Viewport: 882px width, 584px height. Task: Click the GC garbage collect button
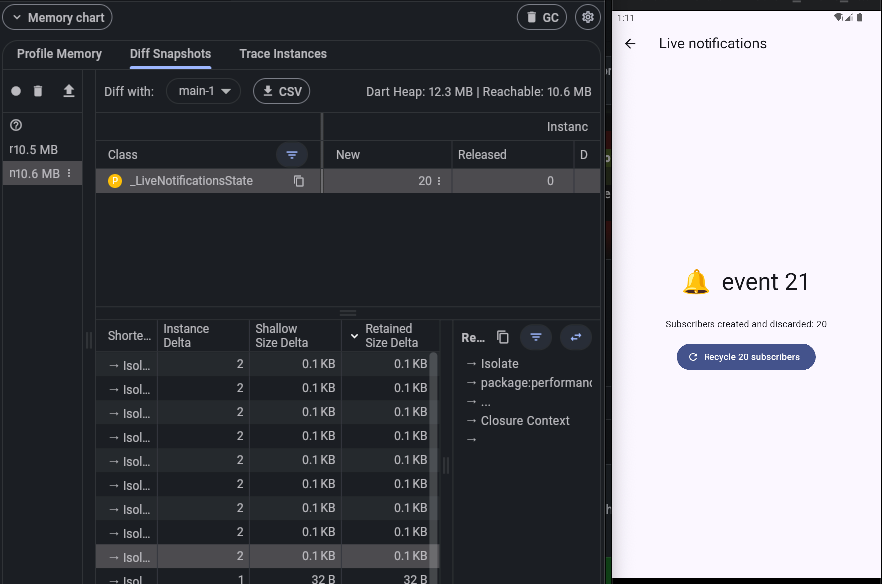click(x=542, y=17)
